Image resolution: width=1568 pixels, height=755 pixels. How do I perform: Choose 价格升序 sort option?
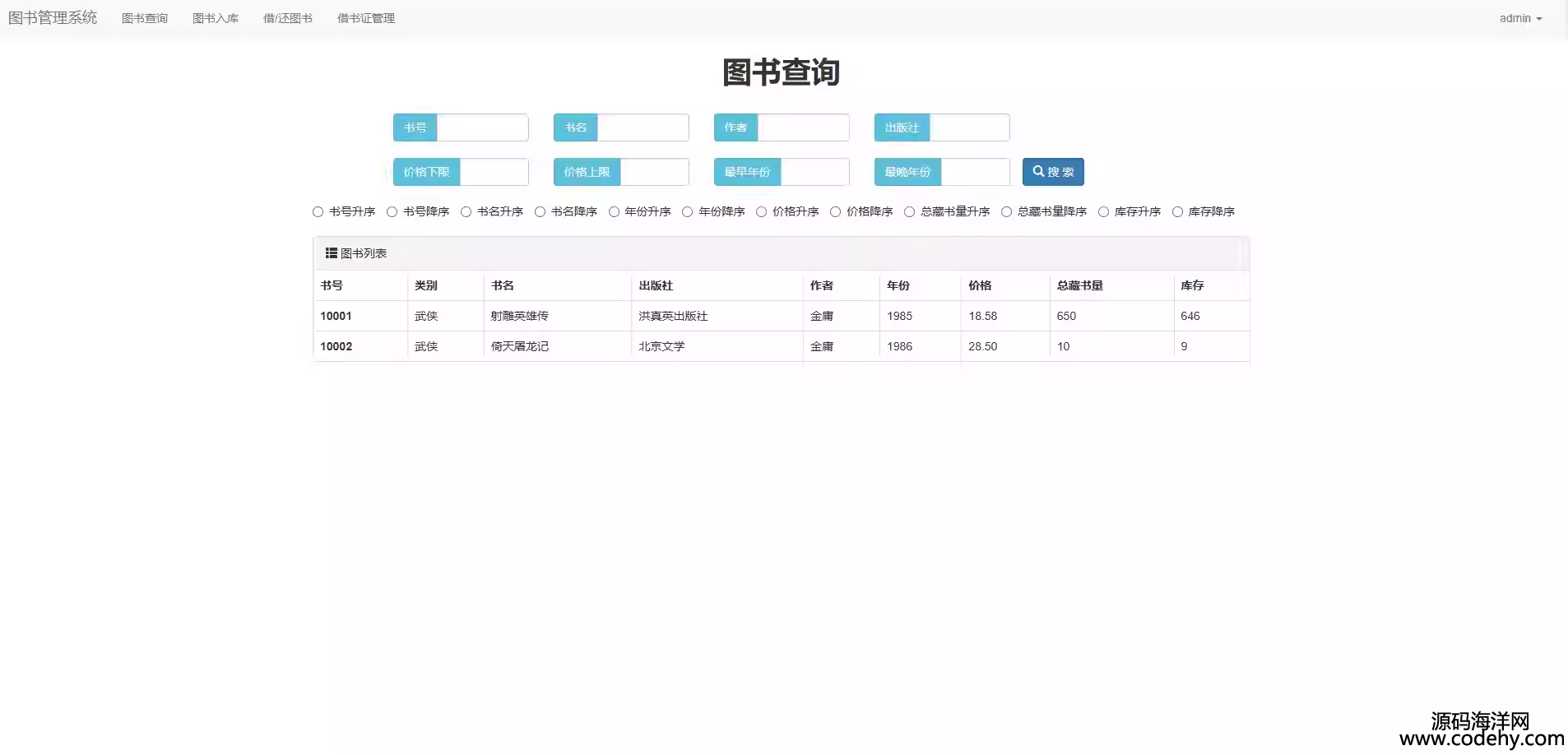[x=762, y=212]
